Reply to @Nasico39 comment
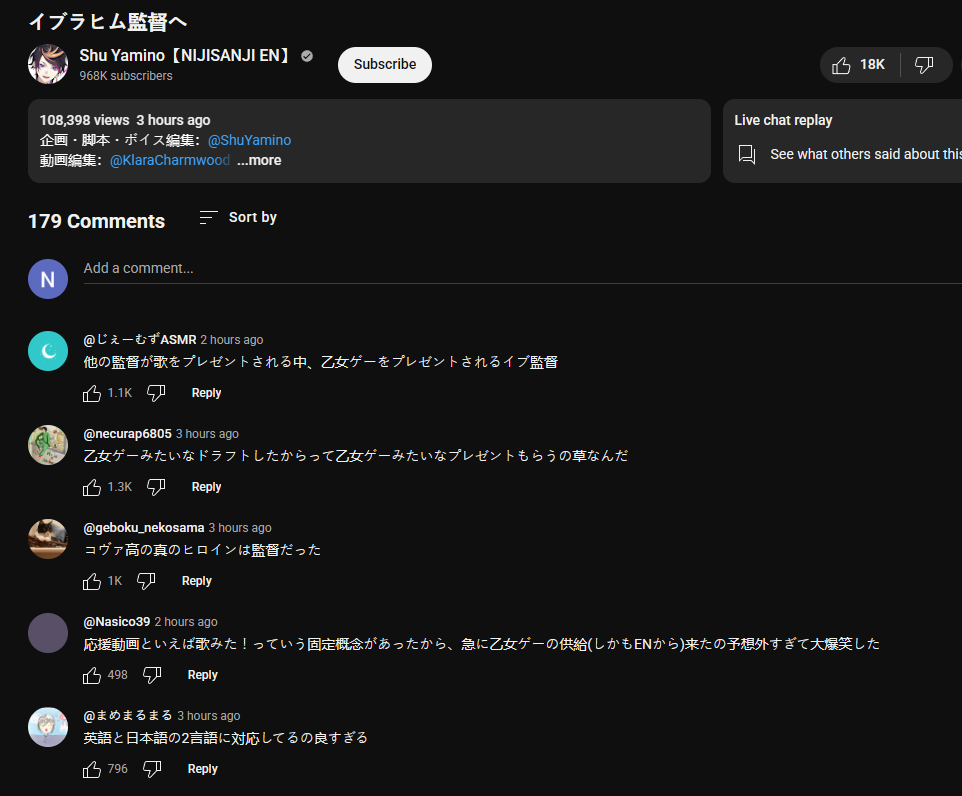The width and height of the screenshot is (962, 796). coord(202,674)
